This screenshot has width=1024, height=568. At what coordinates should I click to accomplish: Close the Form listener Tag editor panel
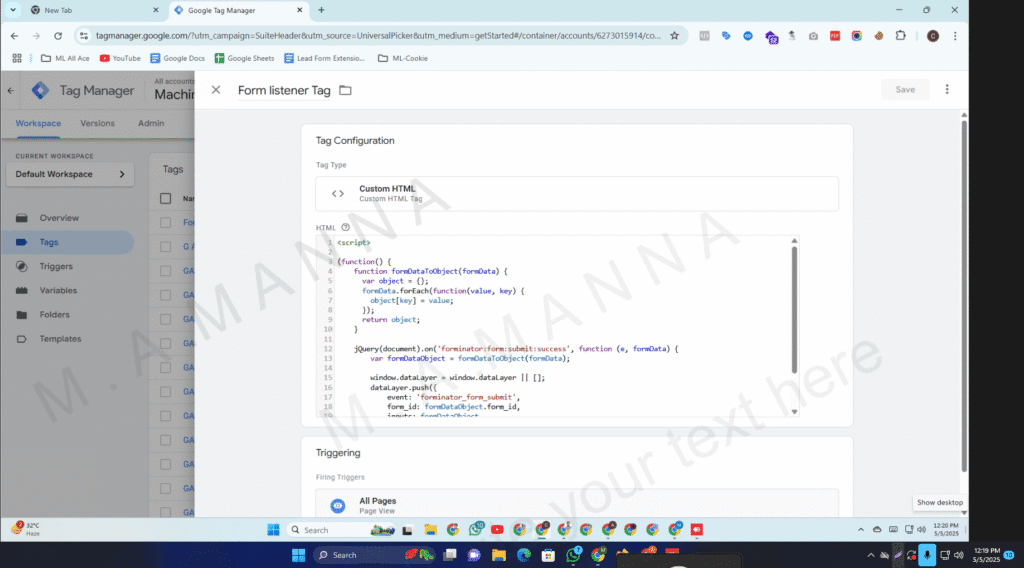point(216,90)
